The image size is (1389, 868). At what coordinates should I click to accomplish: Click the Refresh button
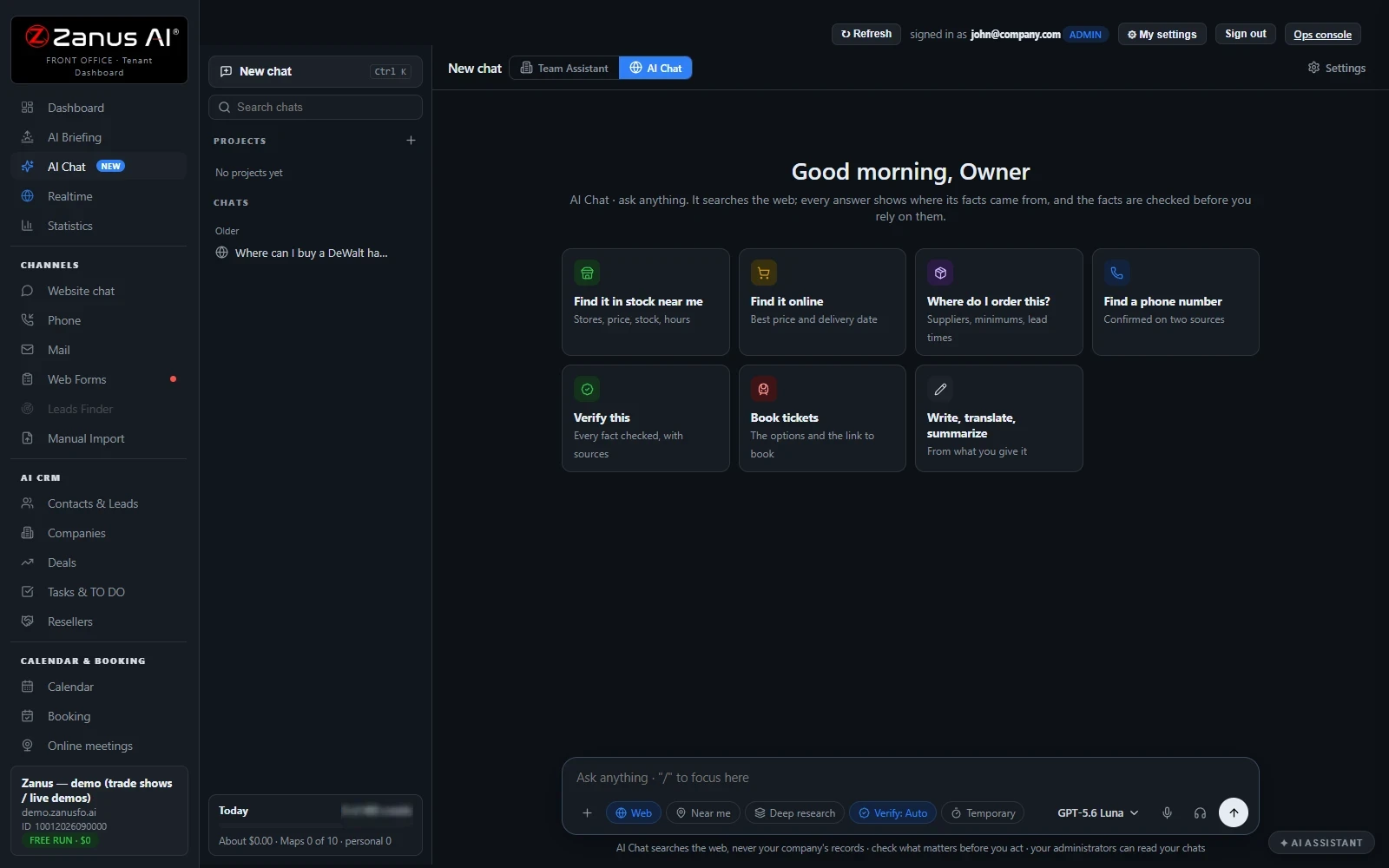866,34
